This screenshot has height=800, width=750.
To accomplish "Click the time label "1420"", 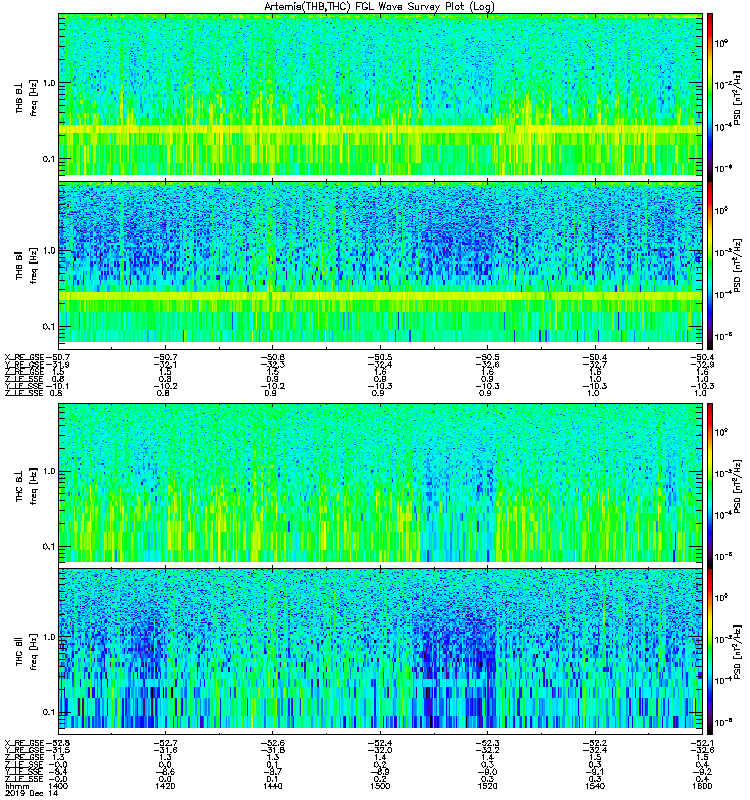I will click(x=165, y=786).
